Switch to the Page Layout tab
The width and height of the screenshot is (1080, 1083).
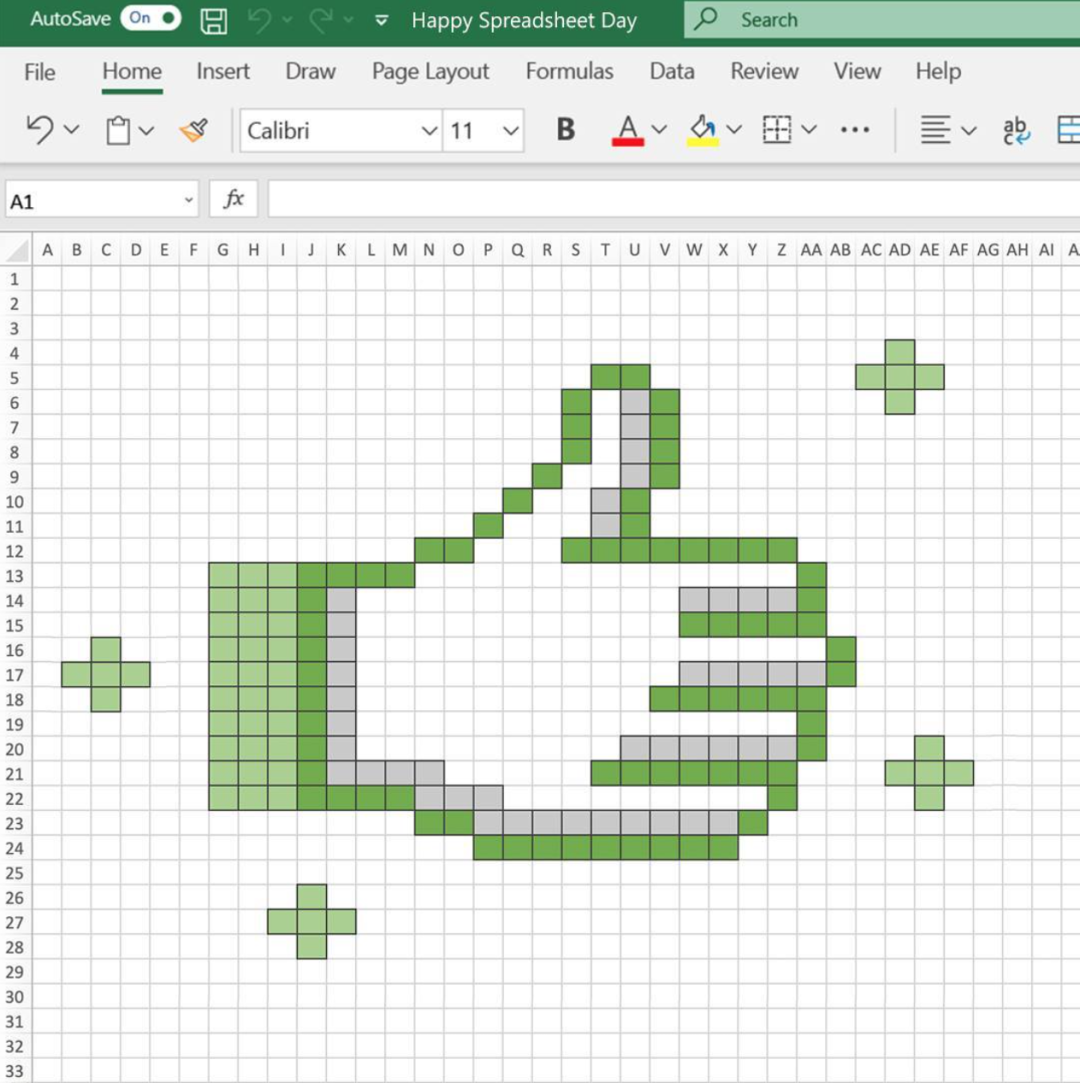point(430,71)
